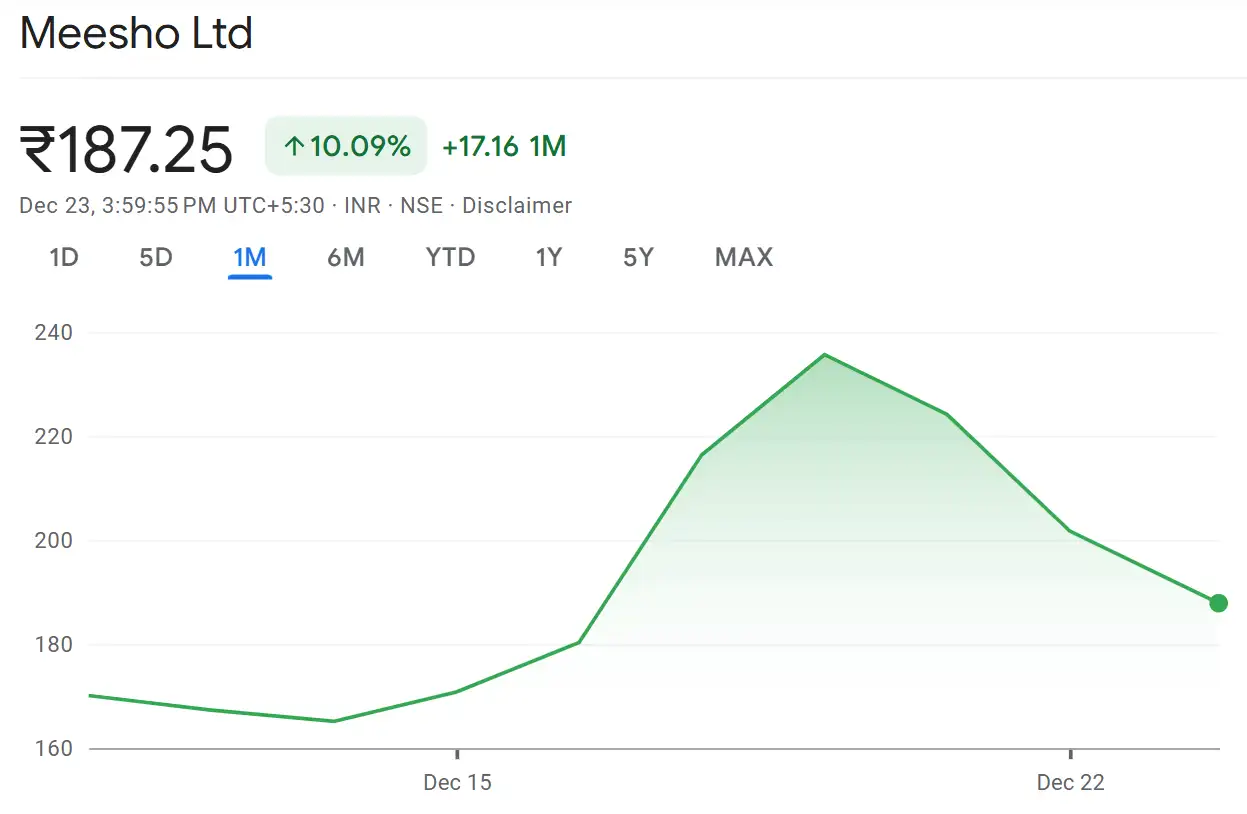Select the 1M range tab
Viewport: 1247px width, 814px height.
pos(249,258)
